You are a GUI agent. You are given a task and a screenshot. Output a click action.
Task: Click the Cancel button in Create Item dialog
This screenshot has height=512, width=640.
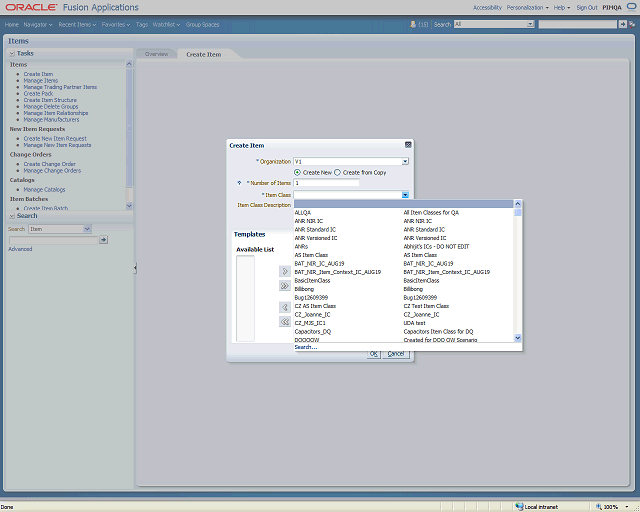click(396, 354)
